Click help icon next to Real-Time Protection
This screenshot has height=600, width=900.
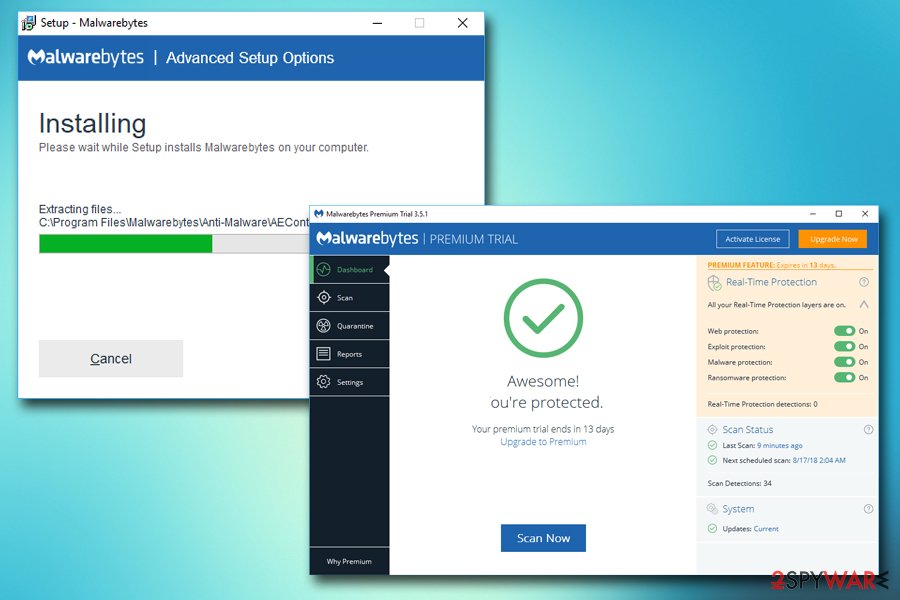[864, 282]
